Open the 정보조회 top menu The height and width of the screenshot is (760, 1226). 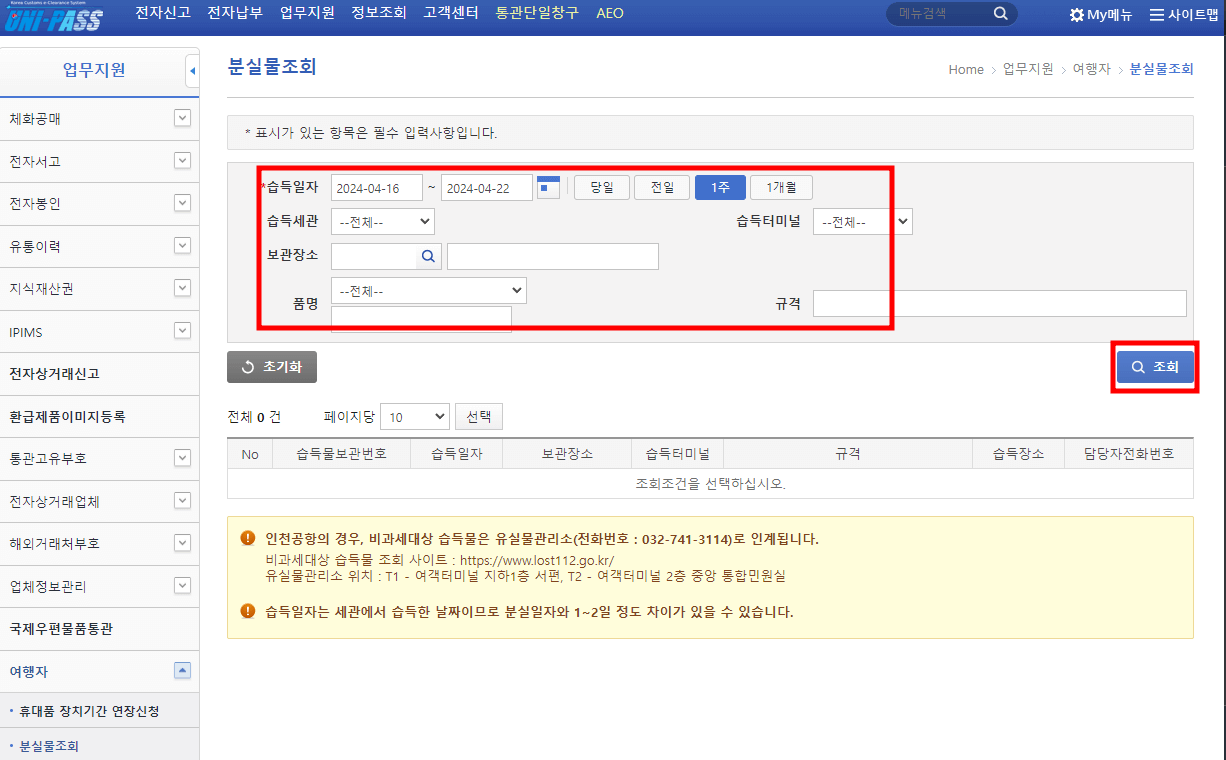(x=378, y=13)
